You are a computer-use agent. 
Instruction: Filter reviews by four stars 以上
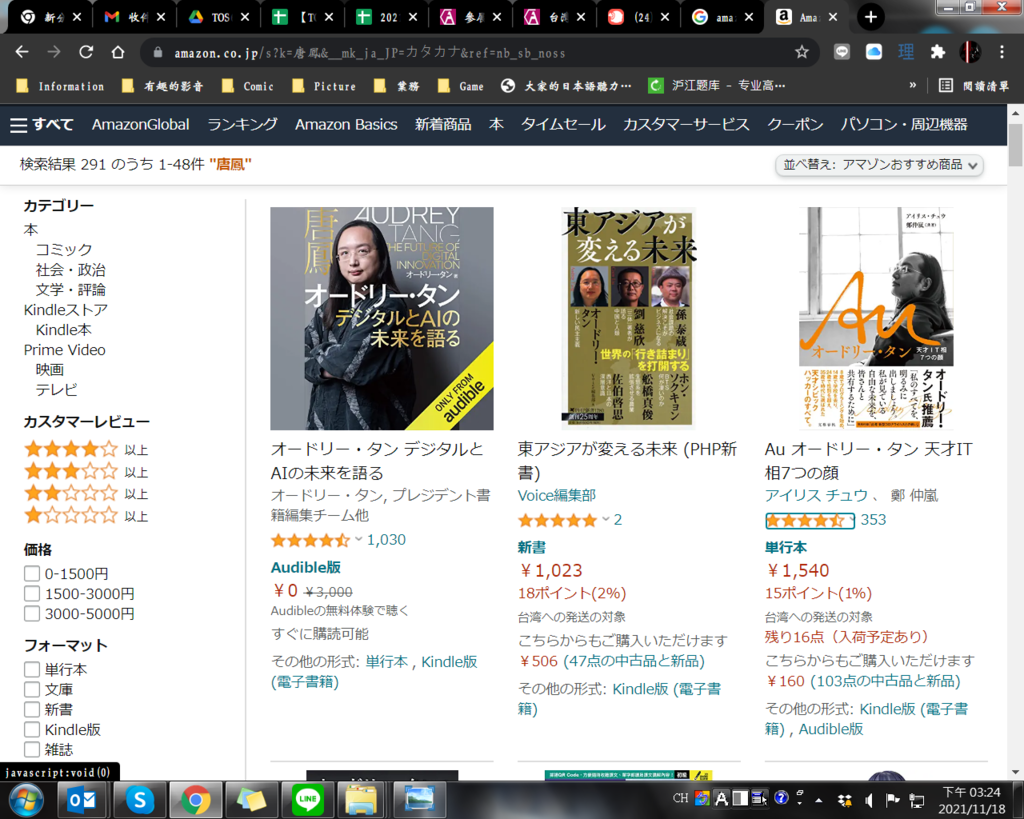click(x=86, y=449)
